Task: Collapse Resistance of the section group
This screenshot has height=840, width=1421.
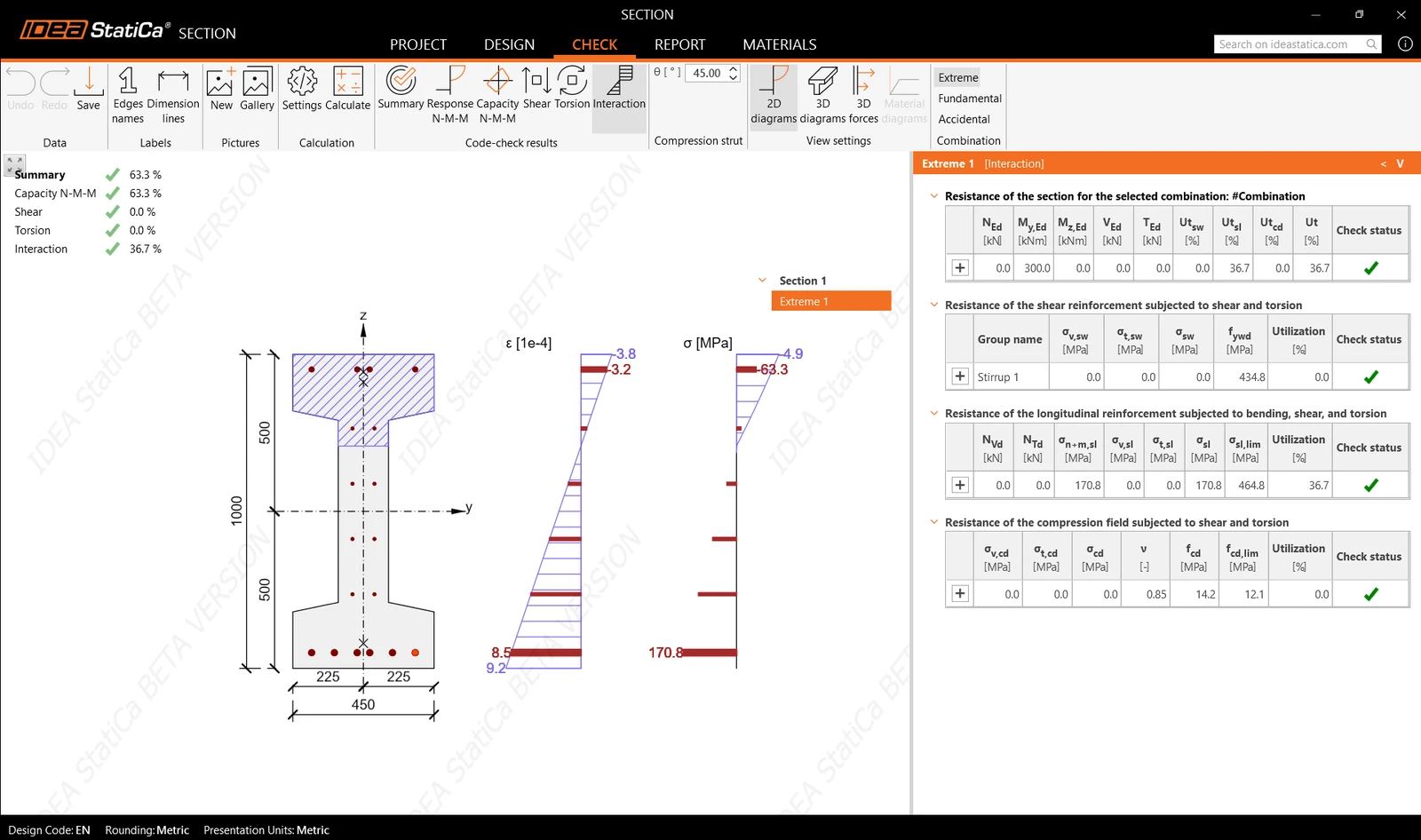Action: (x=934, y=196)
